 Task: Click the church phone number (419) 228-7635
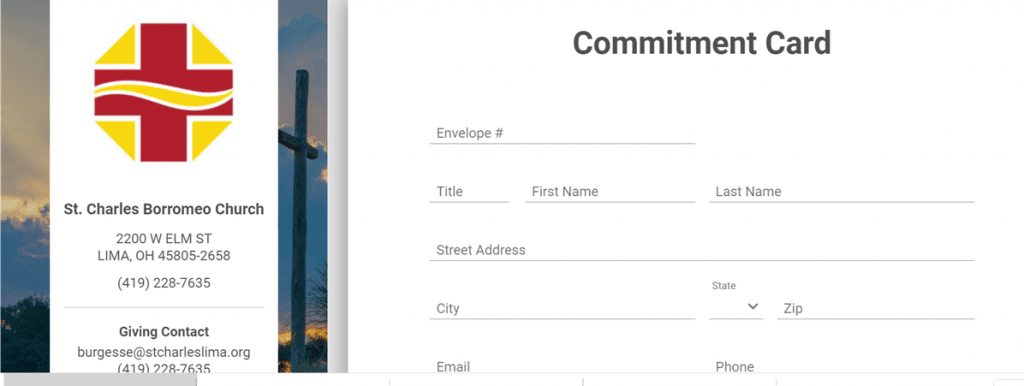pos(164,283)
